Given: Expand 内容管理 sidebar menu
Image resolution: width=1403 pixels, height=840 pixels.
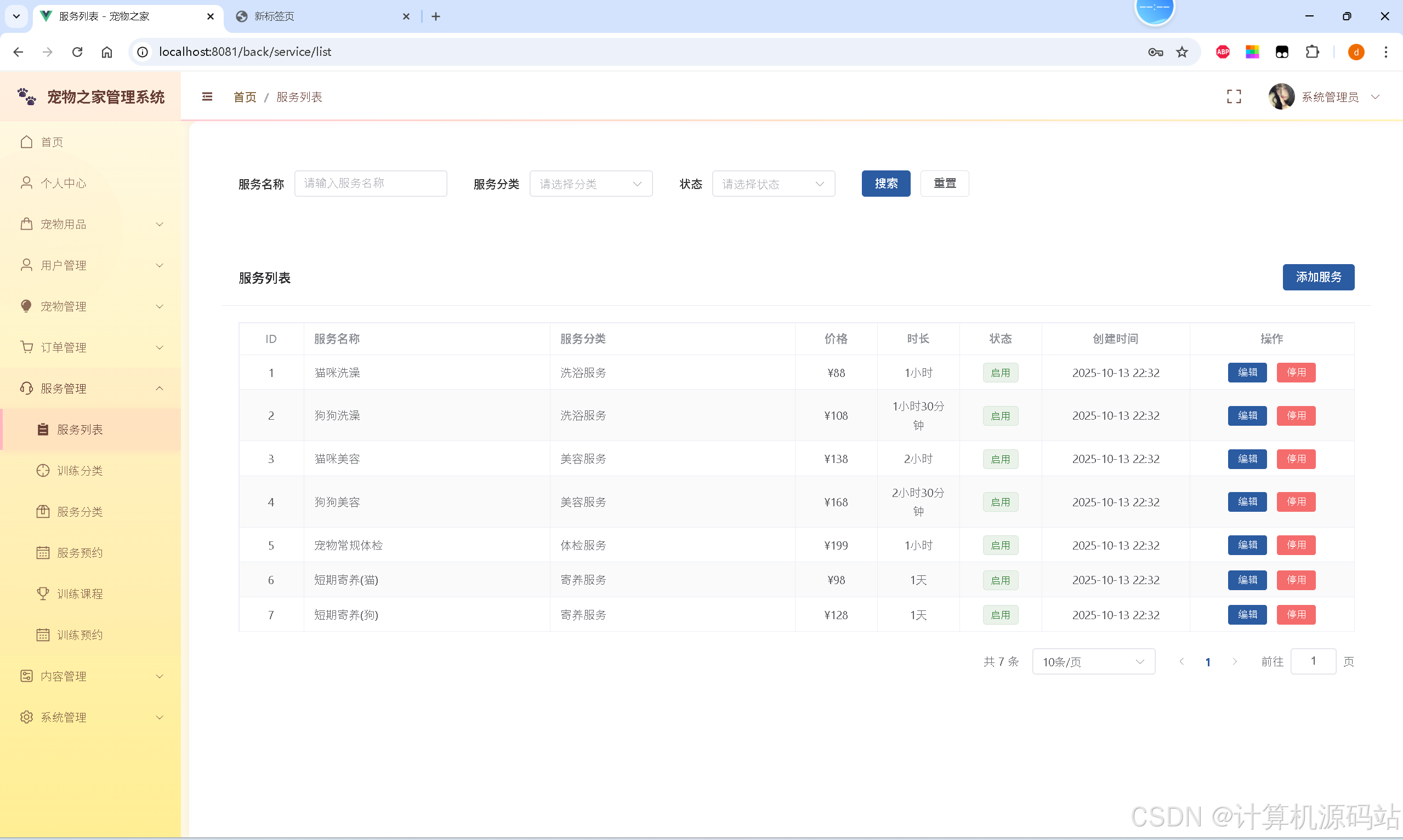Looking at the screenshot, I should 90,676.
